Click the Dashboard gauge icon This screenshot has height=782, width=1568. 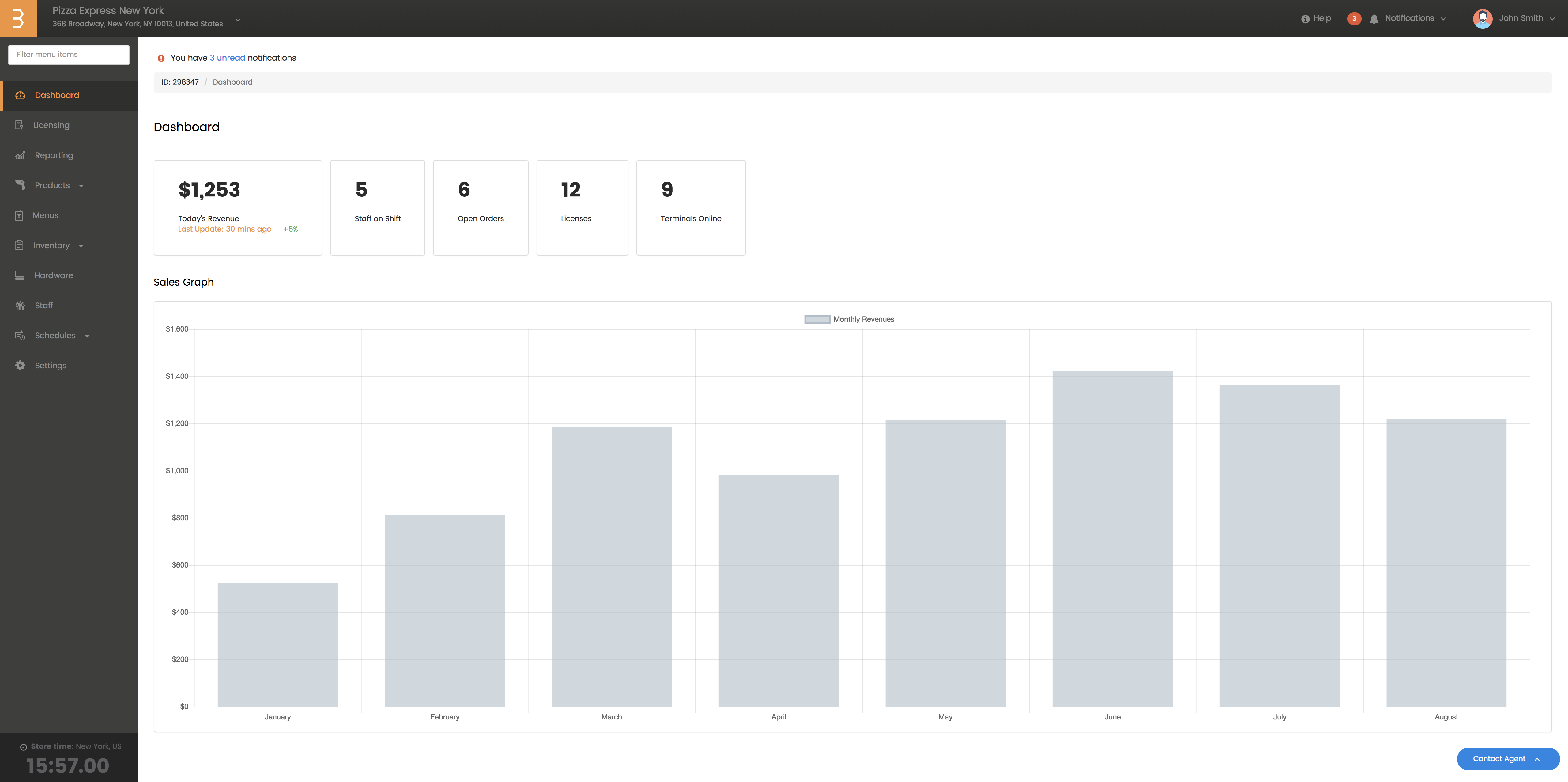coord(20,96)
